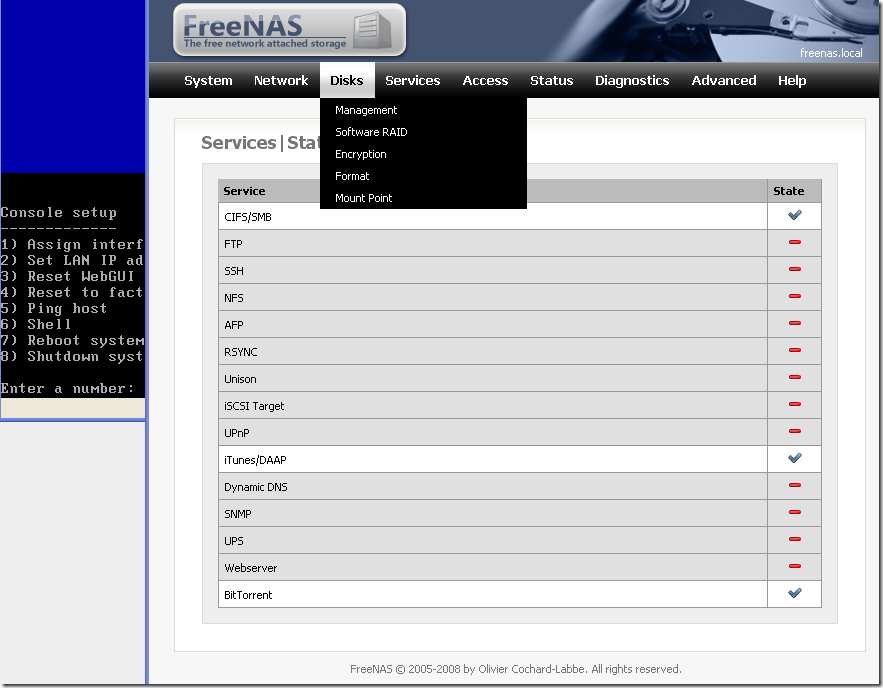
Task: Click the Dynamic DNS service name
Action: (x=256, y=488)
